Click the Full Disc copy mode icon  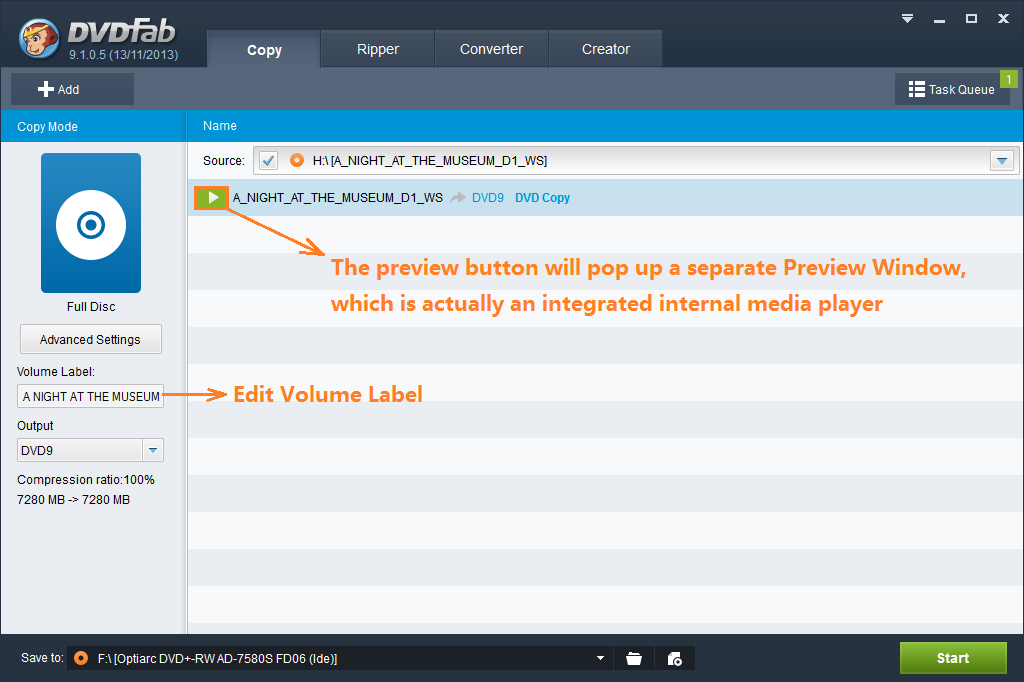[91, 223]
